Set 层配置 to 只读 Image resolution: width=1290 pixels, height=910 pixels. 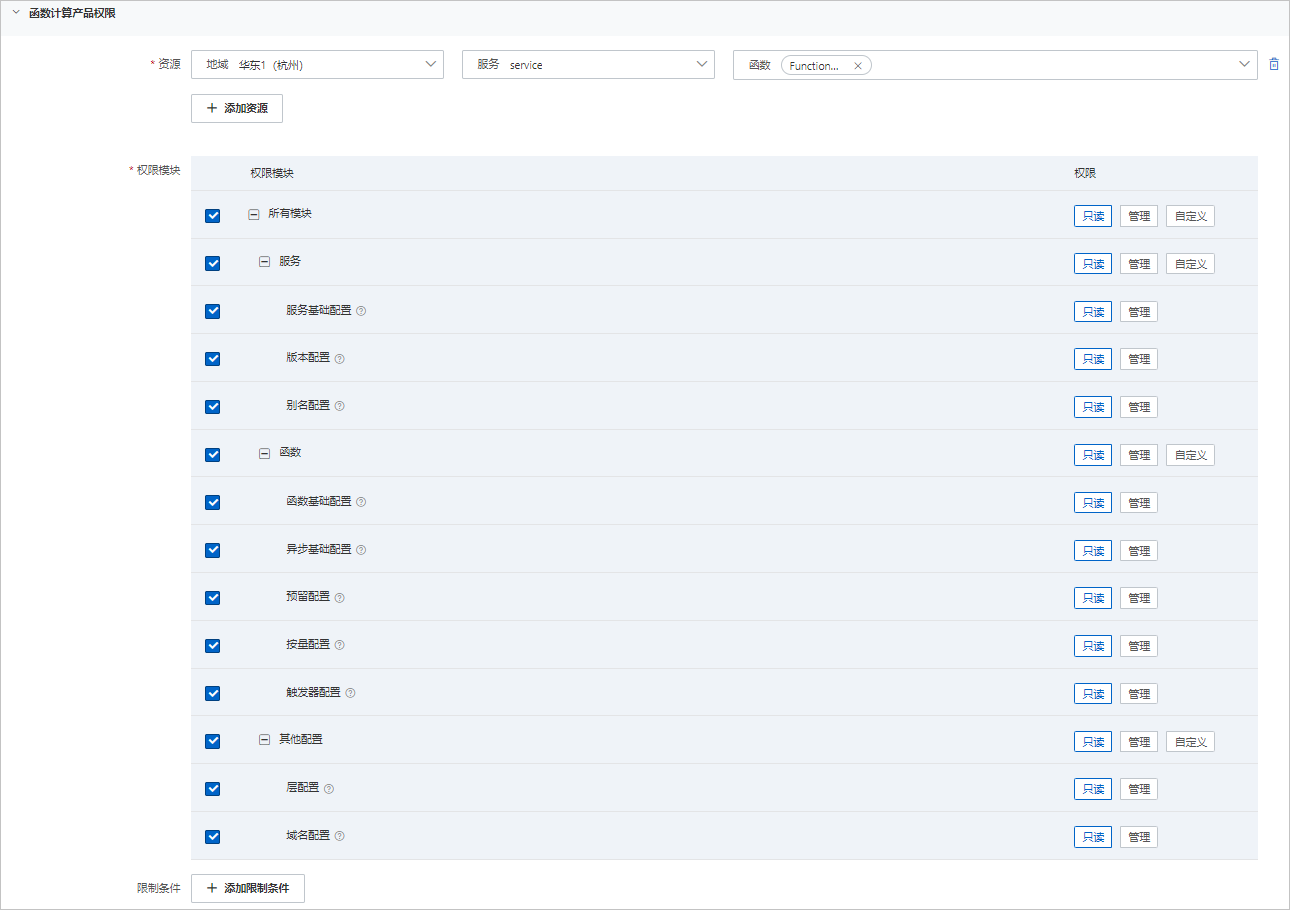pos(1093,789)
